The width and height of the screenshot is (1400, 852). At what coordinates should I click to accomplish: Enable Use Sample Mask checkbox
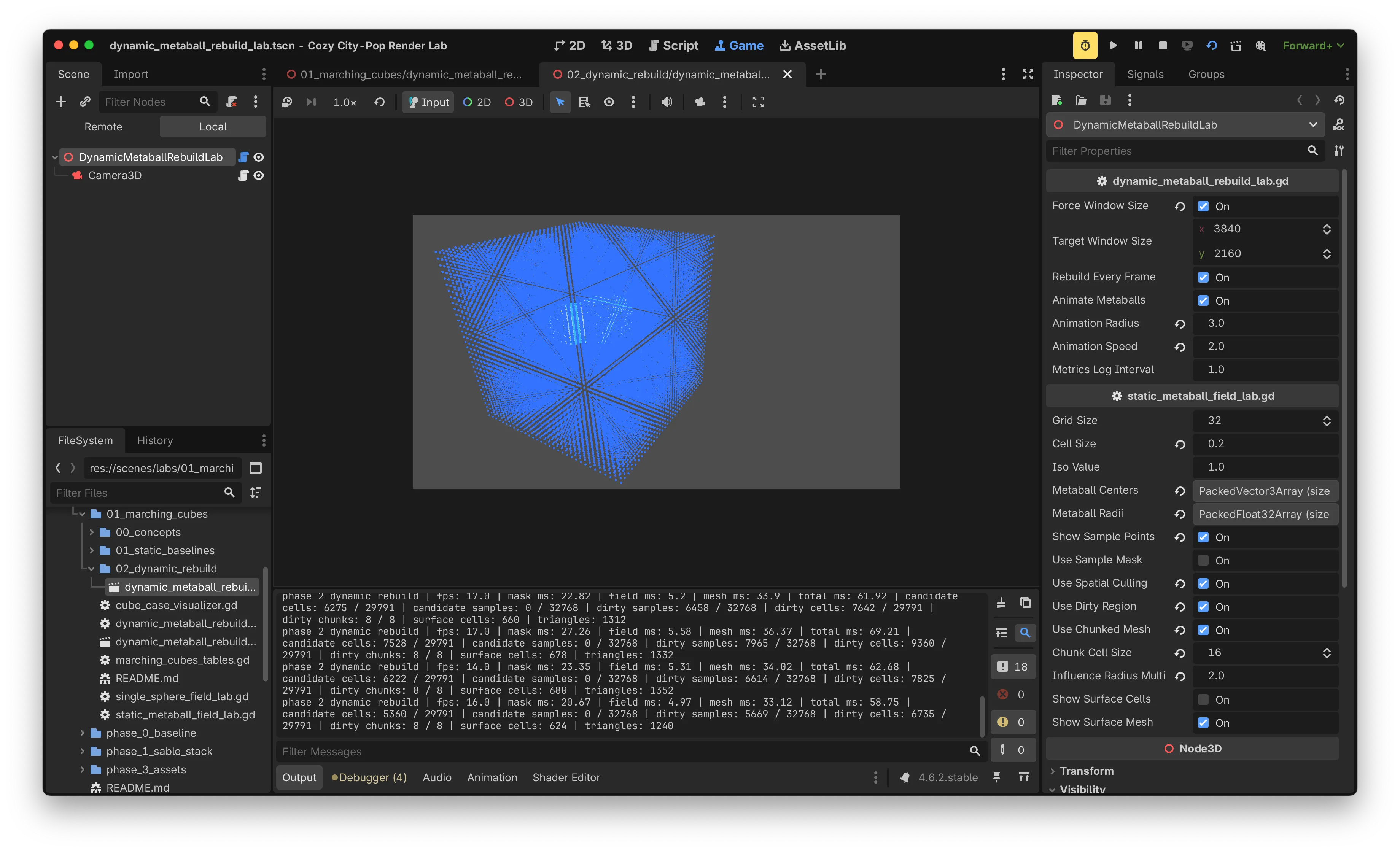(x=1203, y=560)
